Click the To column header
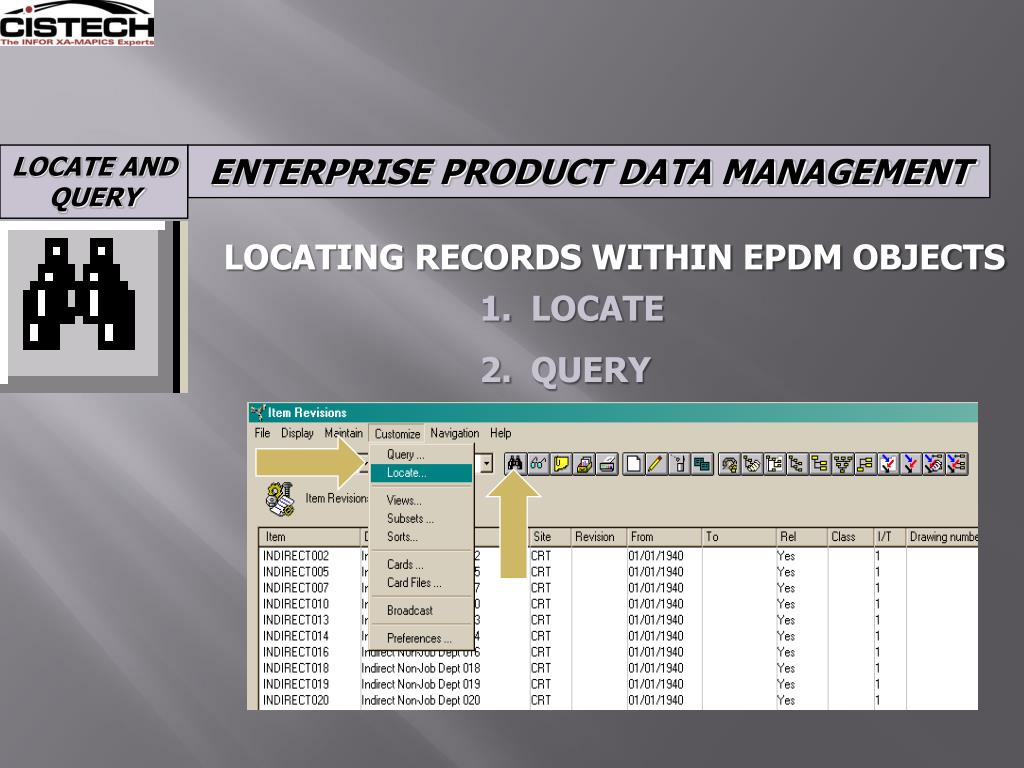Viewport: 1024px width, 768px height. pyautogui.click(x=739, y=537)
